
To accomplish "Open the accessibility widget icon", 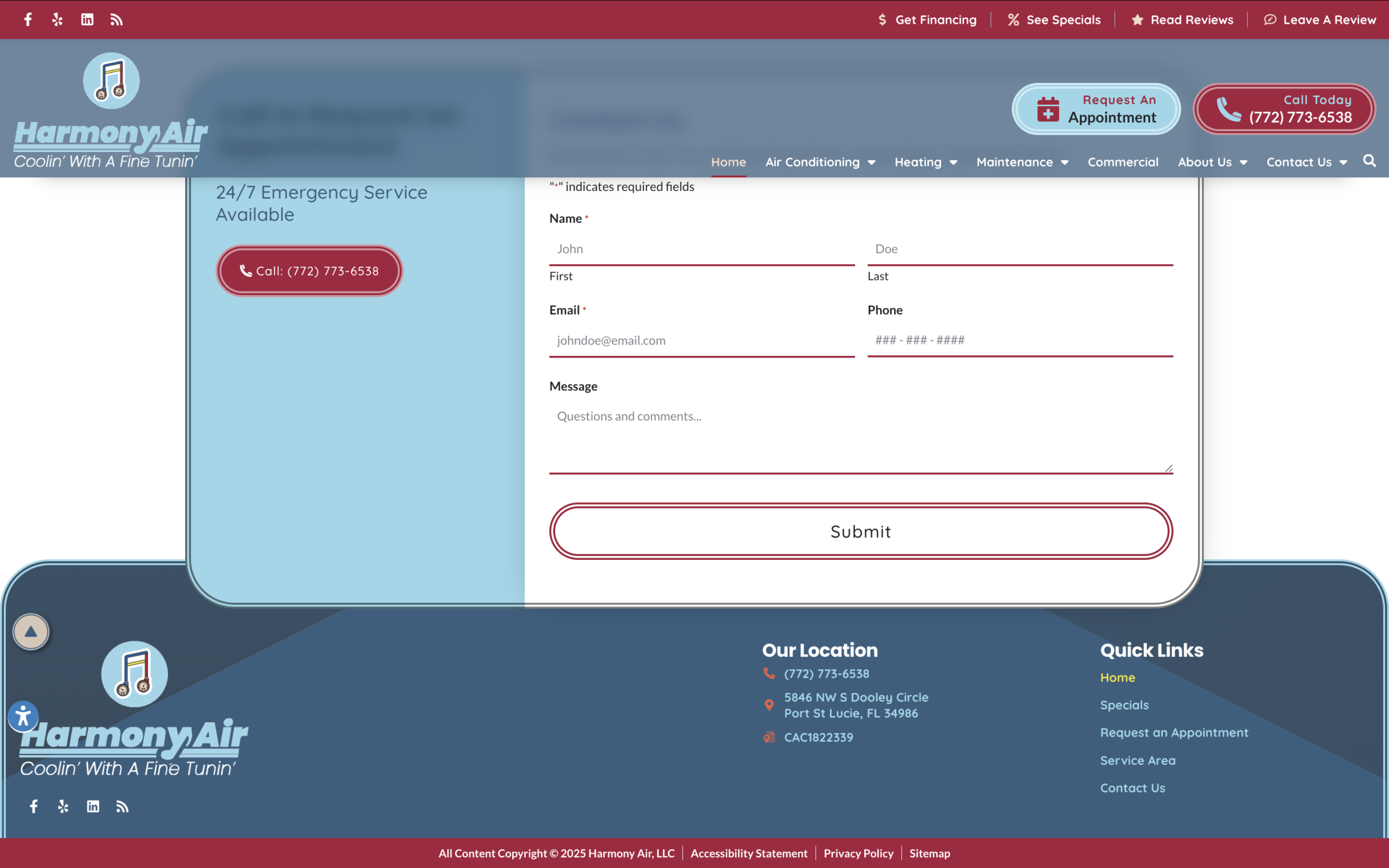I will (x=23, y=717).
